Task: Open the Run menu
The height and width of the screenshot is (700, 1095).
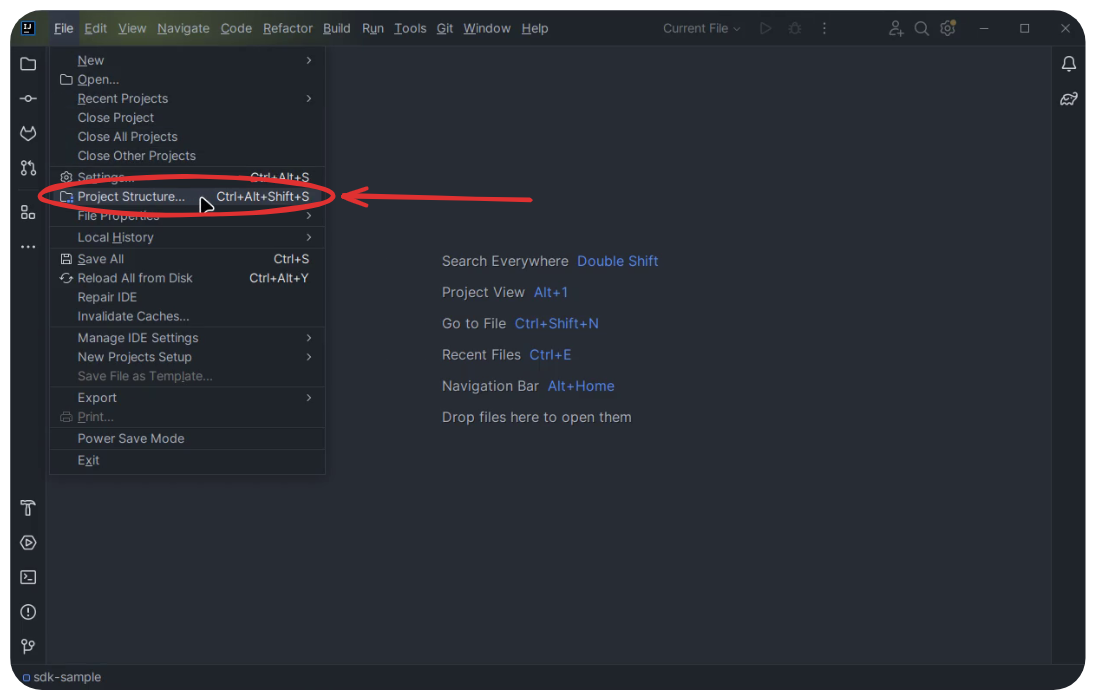Action: point(373,29)
